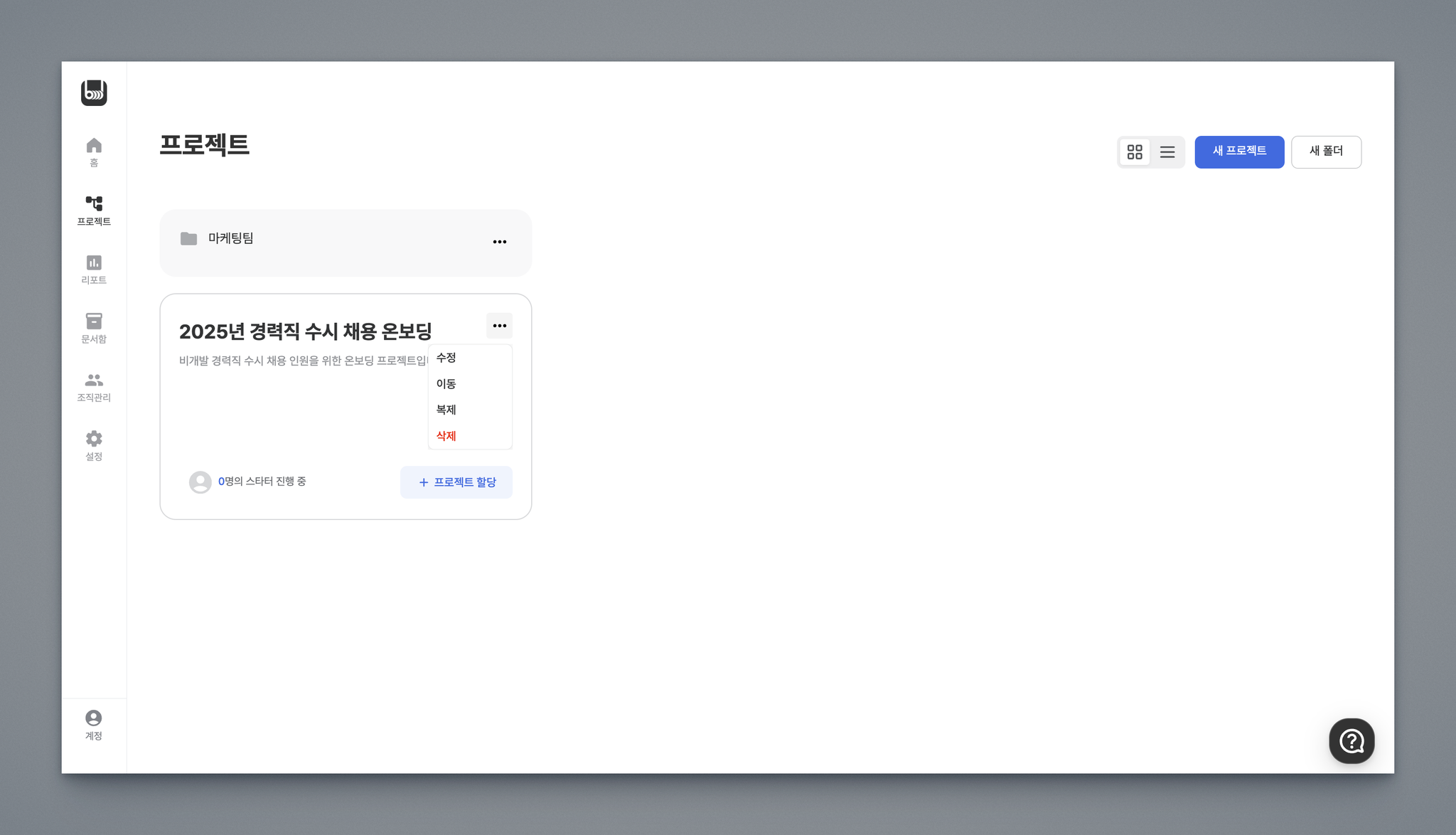Open the 설정 gear icon

94,438
